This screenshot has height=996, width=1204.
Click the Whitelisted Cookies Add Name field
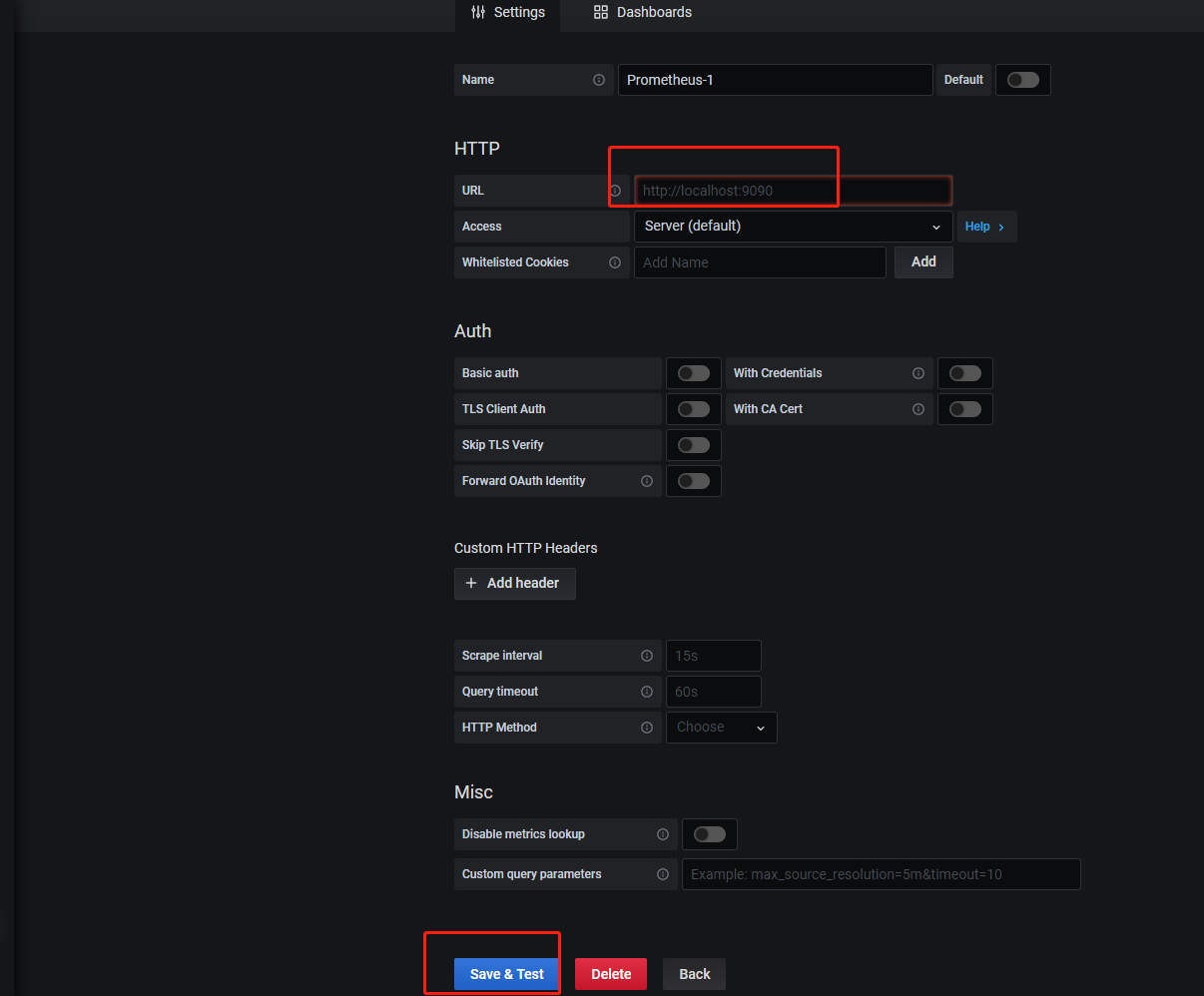[x=760, y=262]
